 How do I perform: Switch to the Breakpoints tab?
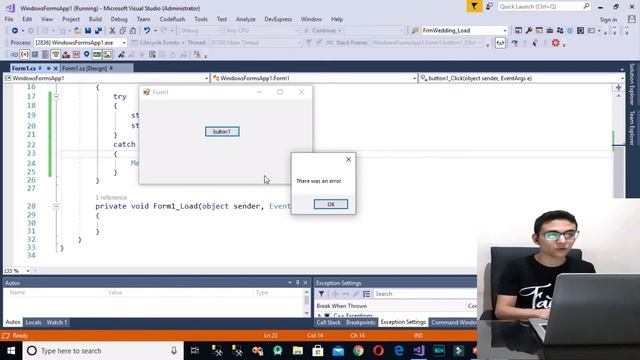pos(360,322)
